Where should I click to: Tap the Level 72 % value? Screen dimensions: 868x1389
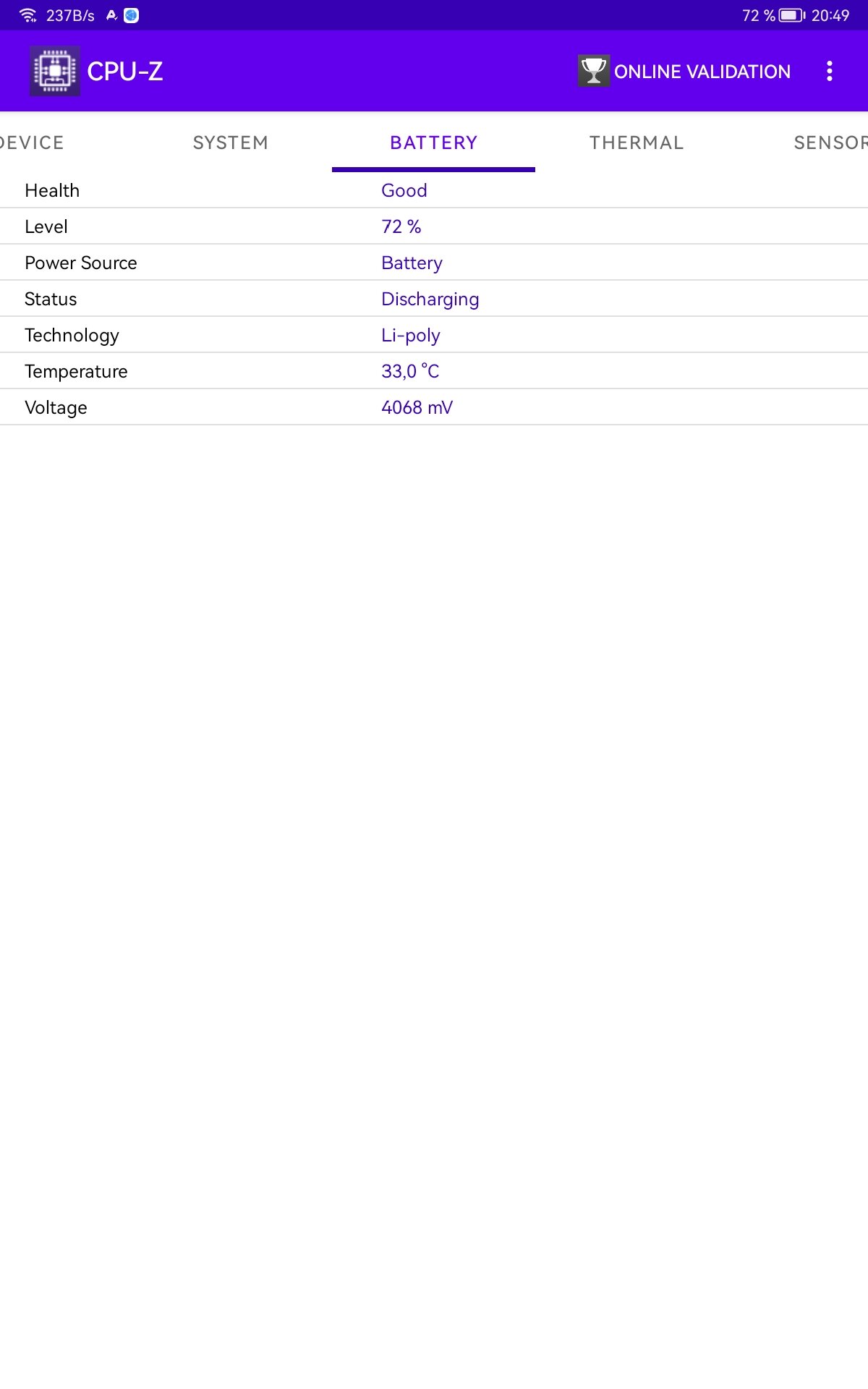point(401,226)
